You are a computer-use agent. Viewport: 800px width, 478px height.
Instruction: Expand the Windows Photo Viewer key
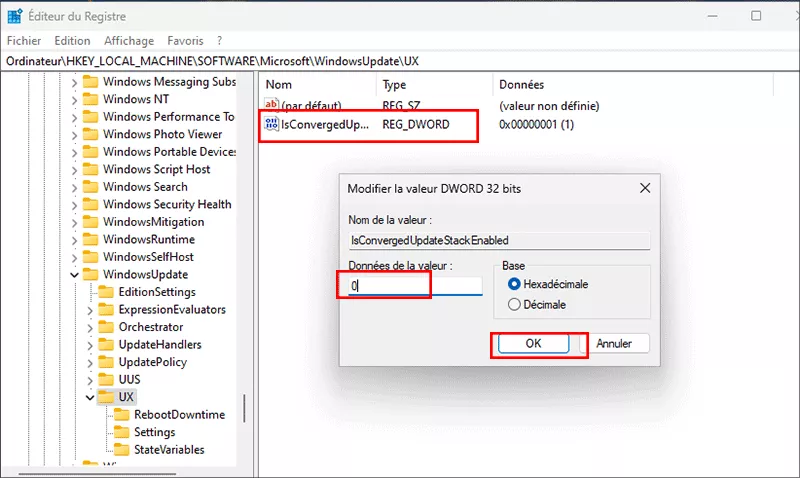pyautogui.click(x=74, y=135)
